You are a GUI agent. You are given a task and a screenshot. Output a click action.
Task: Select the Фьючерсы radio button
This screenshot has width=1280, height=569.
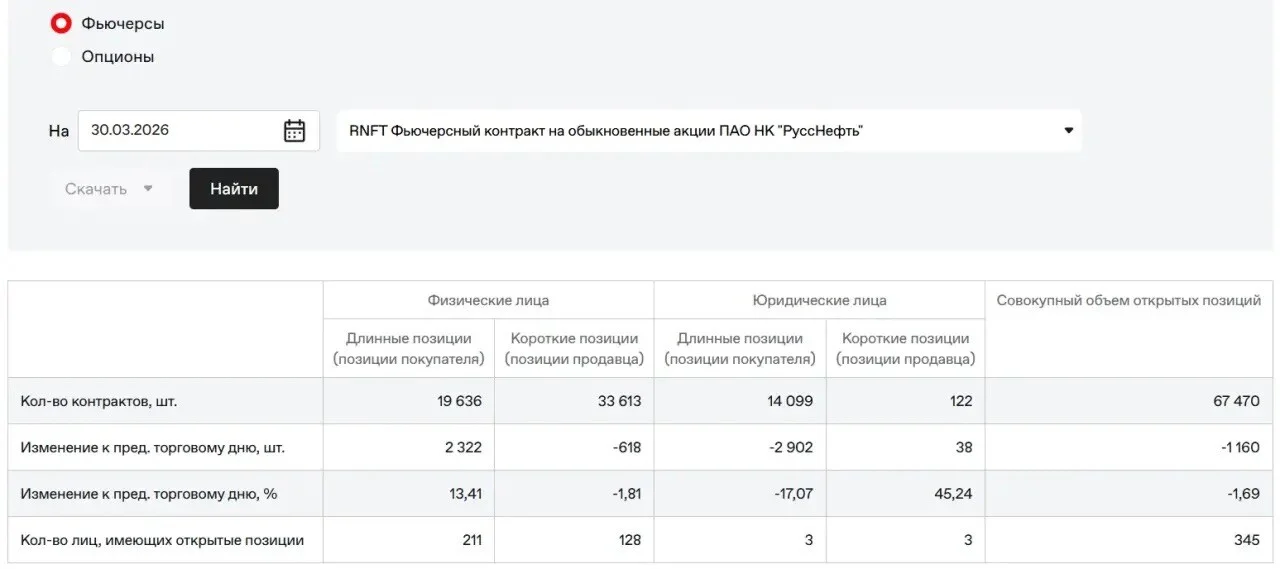click(61, 23)
